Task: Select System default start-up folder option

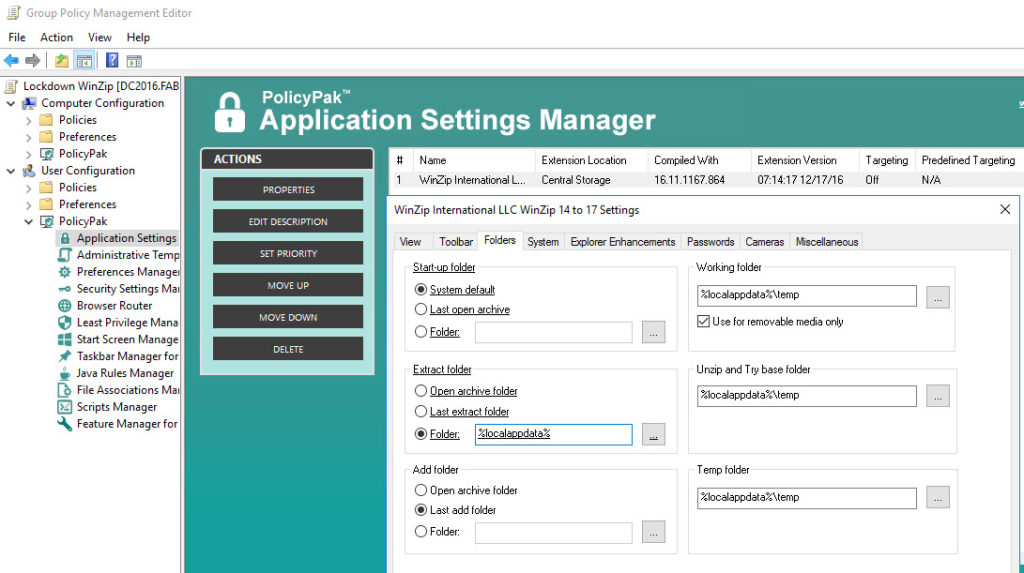Action: [421, 289]
